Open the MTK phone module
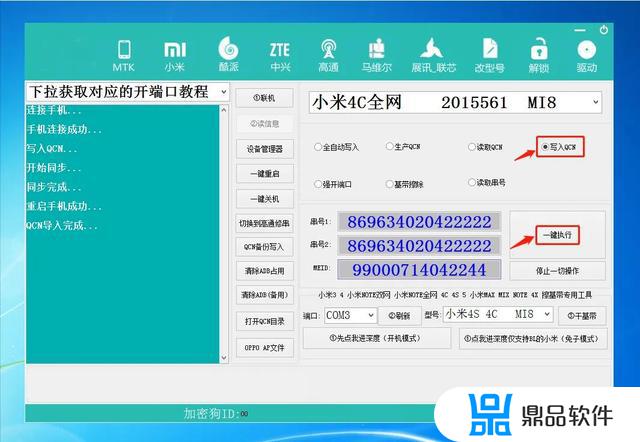Viewport: 640px width, 442px height. pos(124,56)
